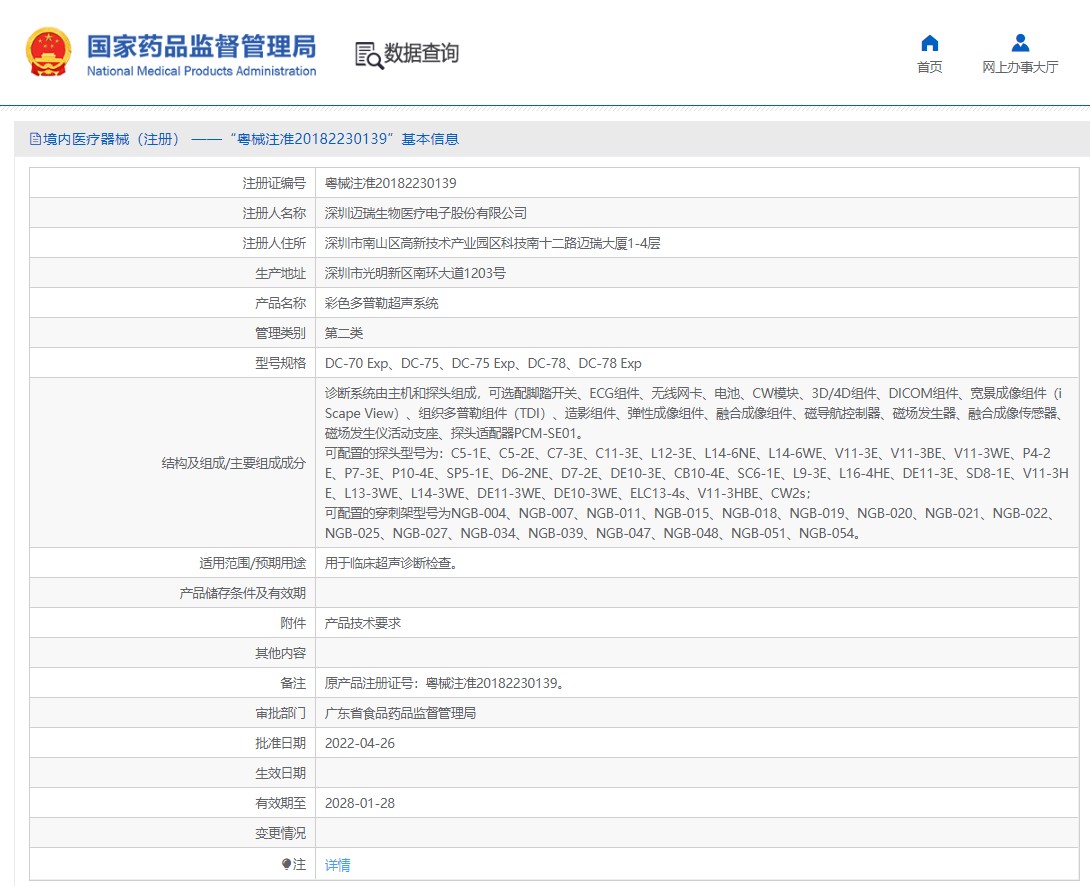This screenshot has width=1090, height=886.
Task: Go to 网上办事大厅 text link
Action: click(x=1019, y=67)
